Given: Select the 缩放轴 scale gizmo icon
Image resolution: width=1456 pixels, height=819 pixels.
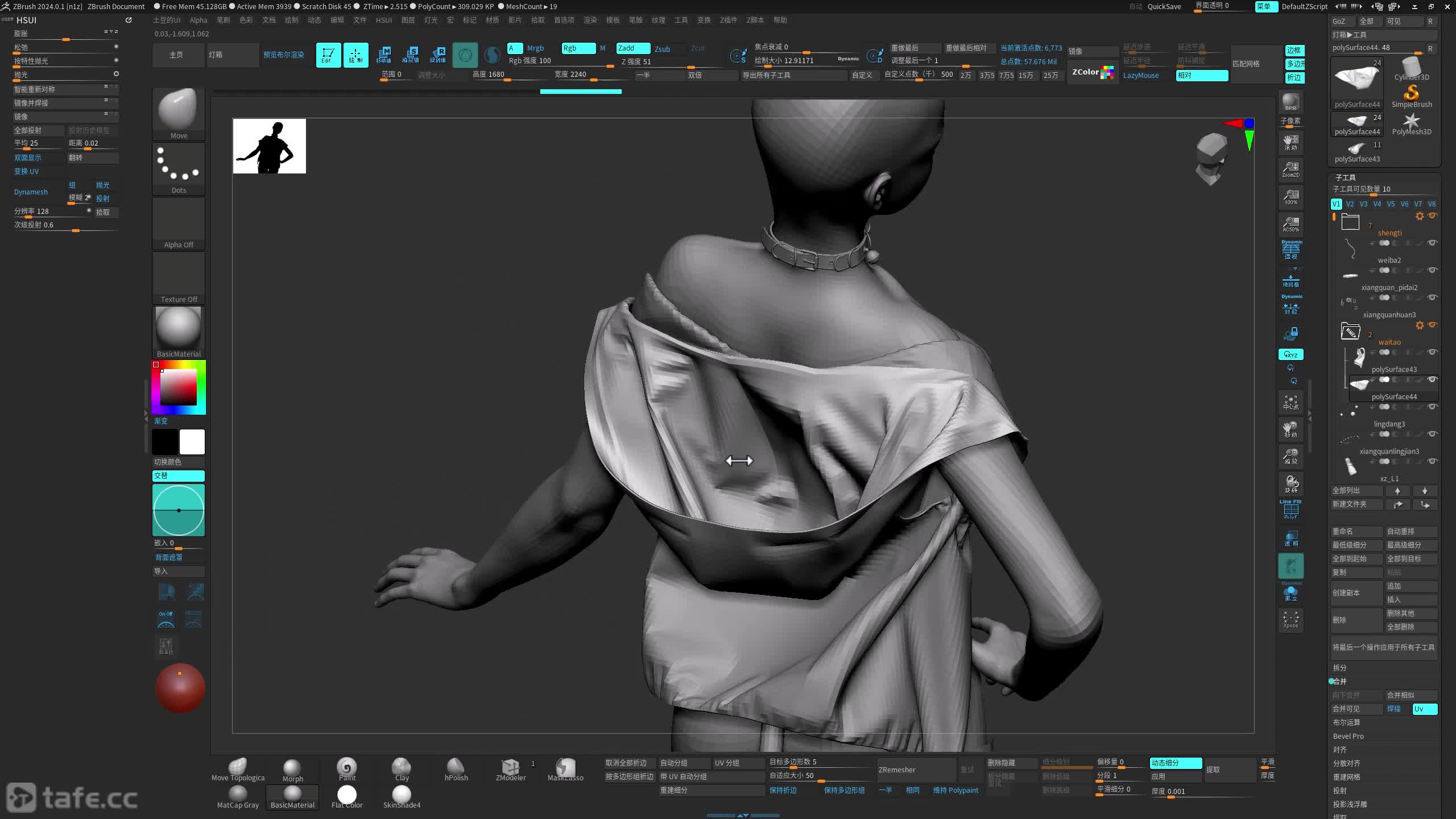Looking at the screenshot, I should pyautogui.click(x=411, y=55).
